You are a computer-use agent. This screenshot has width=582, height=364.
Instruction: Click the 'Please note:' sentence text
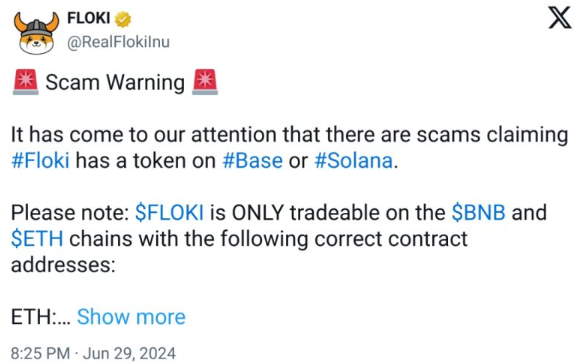[278, 239]
